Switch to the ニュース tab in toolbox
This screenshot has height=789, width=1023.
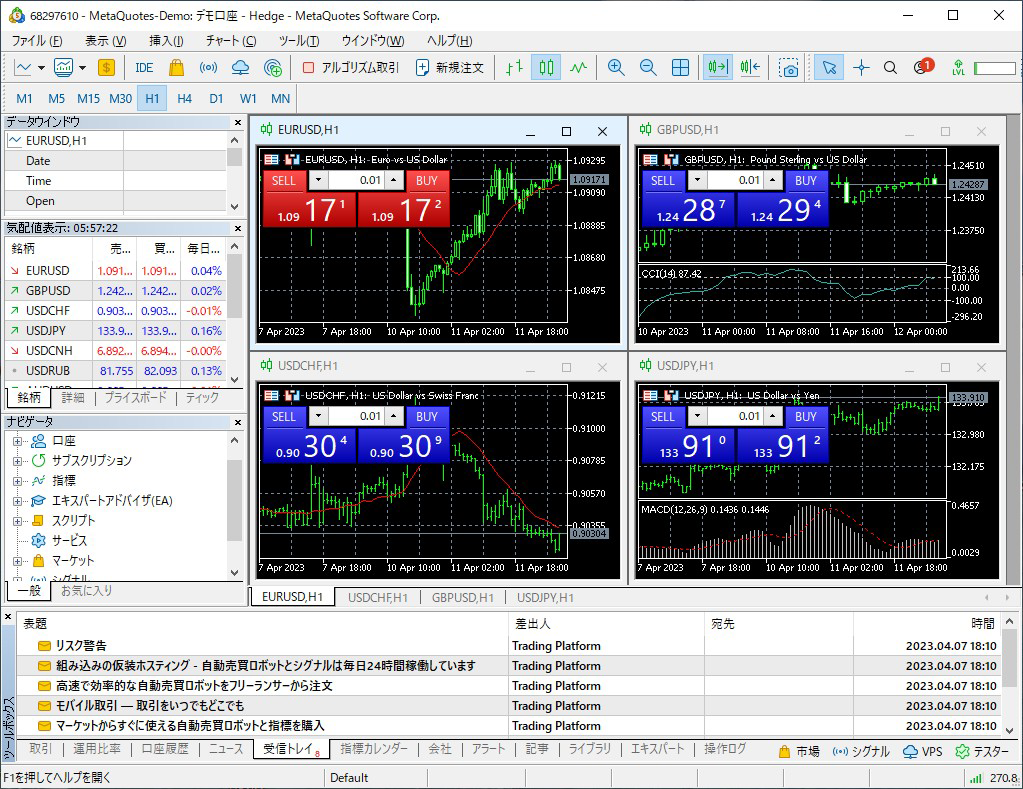(x=225, y=749)
